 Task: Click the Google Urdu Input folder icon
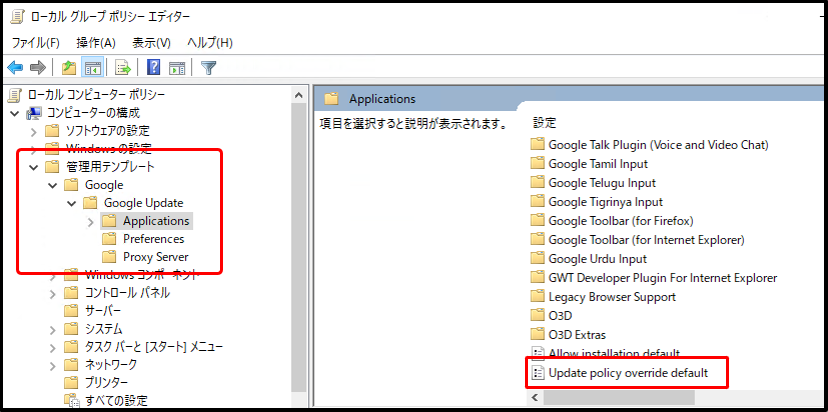(538, 258)
